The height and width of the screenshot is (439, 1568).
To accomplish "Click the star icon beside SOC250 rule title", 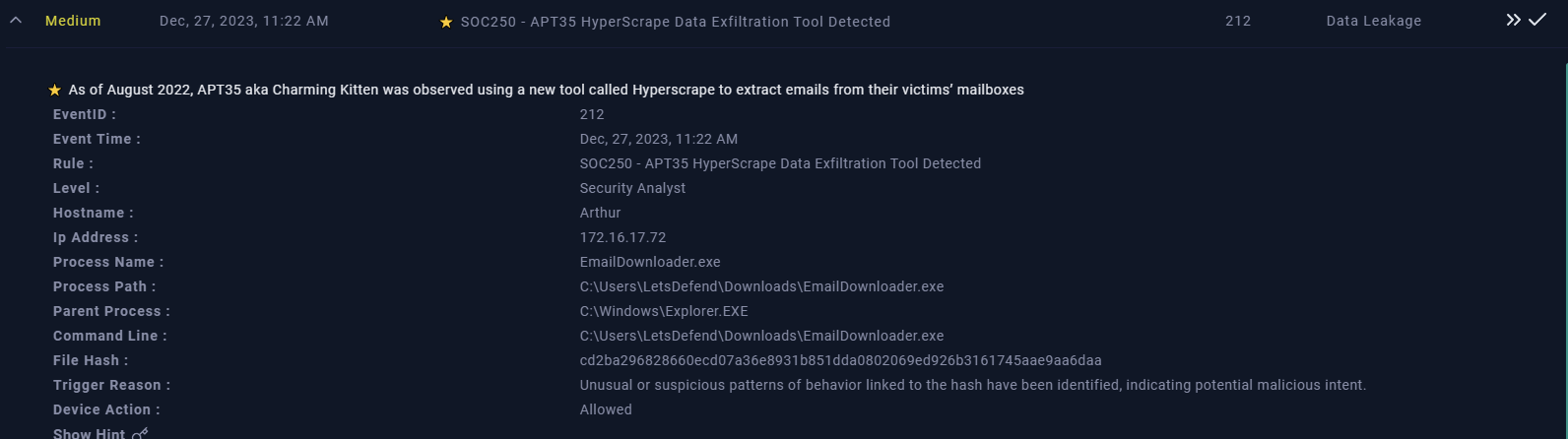I will pyautogui.click(x=446, y=22).
